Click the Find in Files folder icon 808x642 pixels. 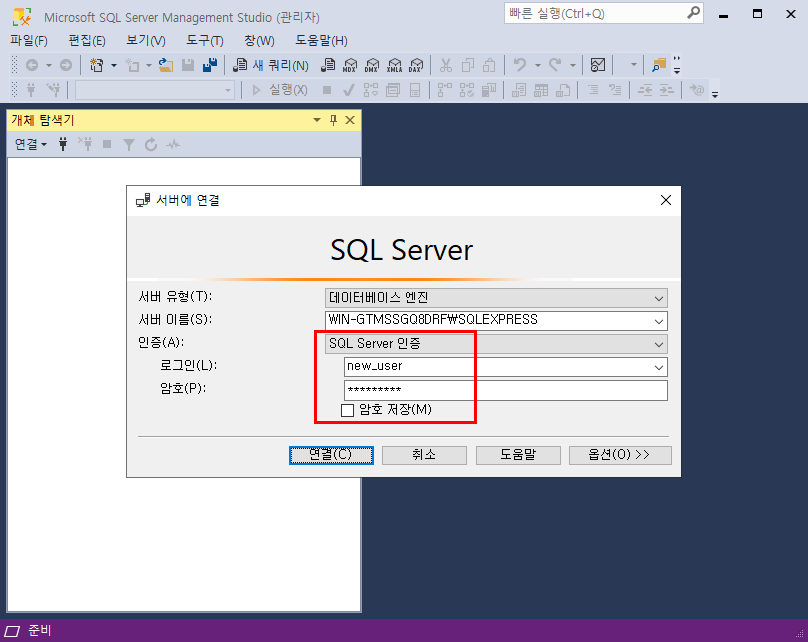pyautogui.click(x=659, y=65)
